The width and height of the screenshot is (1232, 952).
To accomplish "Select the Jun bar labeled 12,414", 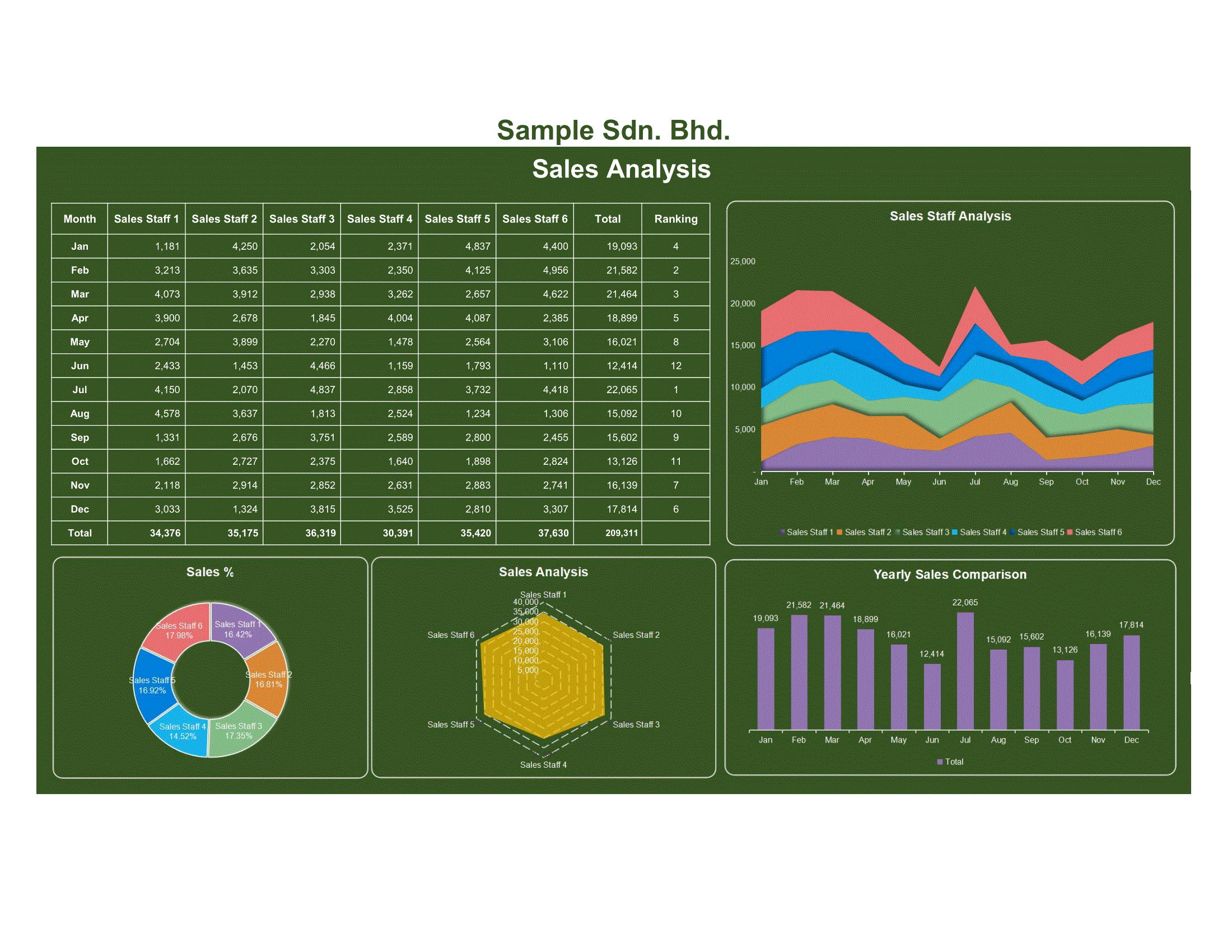I will [932, 697].
